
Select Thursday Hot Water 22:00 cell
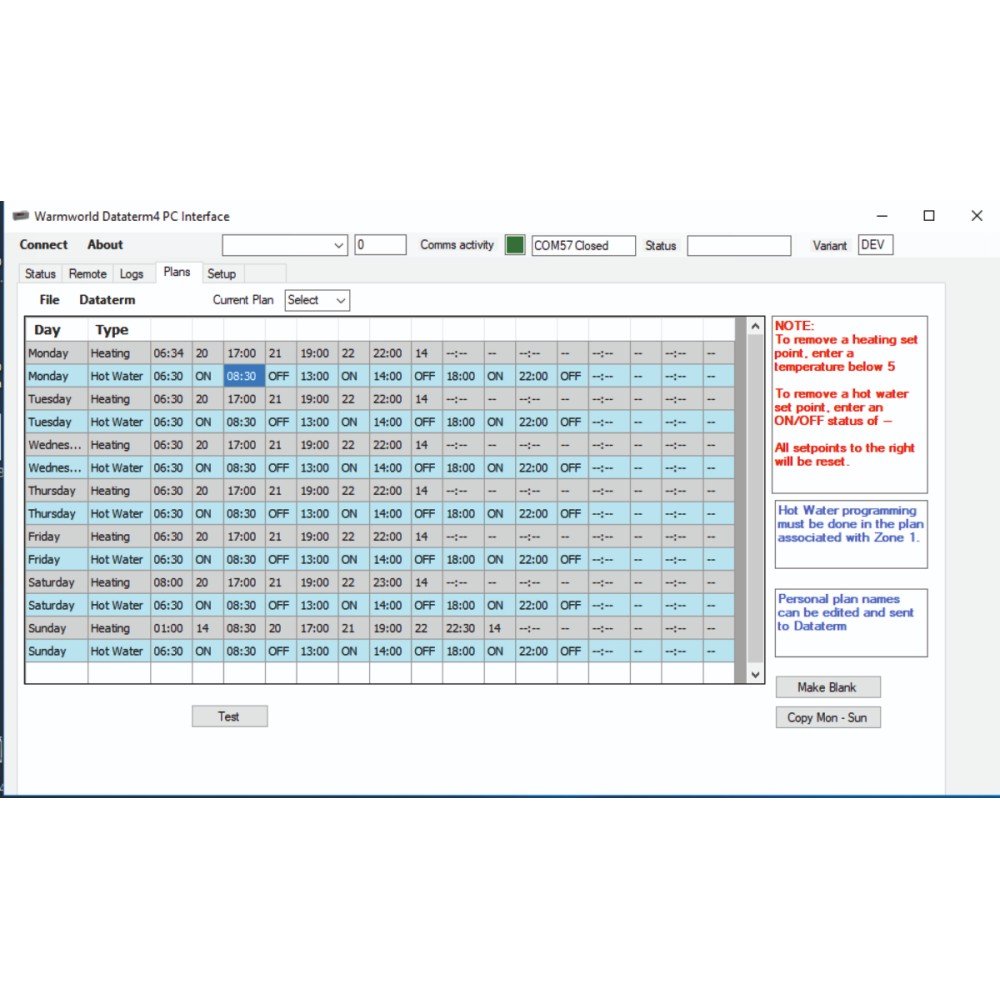(x=536, y=513)
